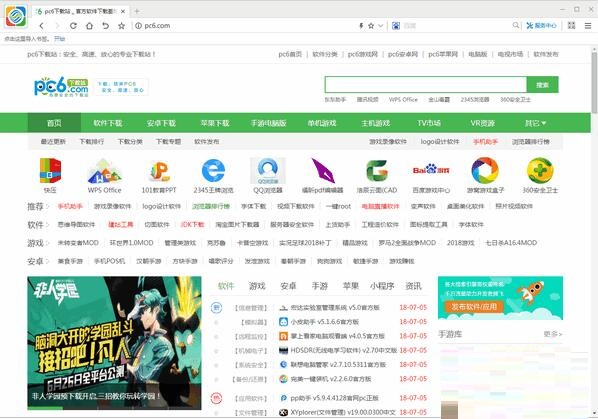Click the lightning speed-mode icon

[361, 26]
